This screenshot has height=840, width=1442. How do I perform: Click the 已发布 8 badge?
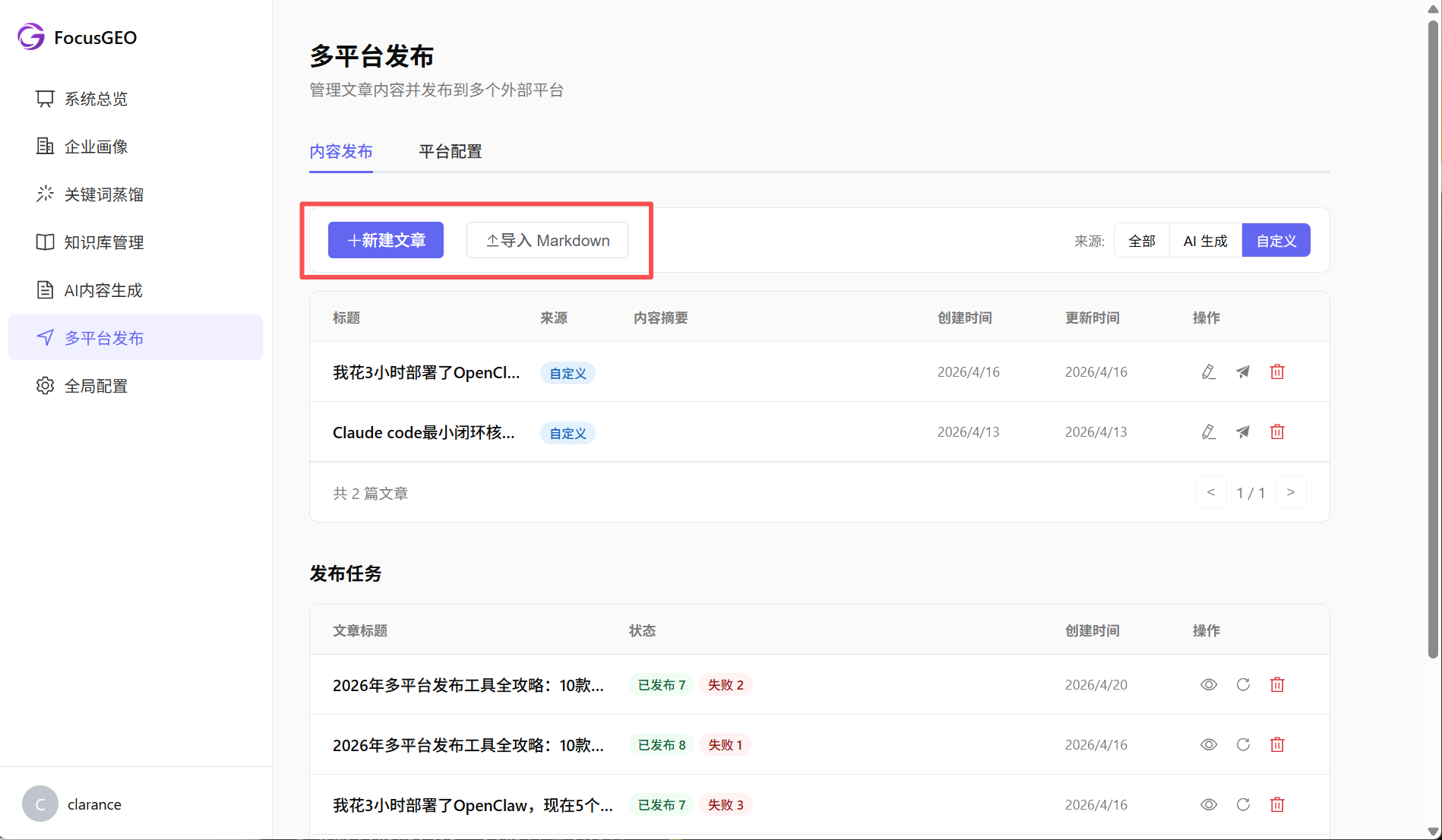click(661, 744)
